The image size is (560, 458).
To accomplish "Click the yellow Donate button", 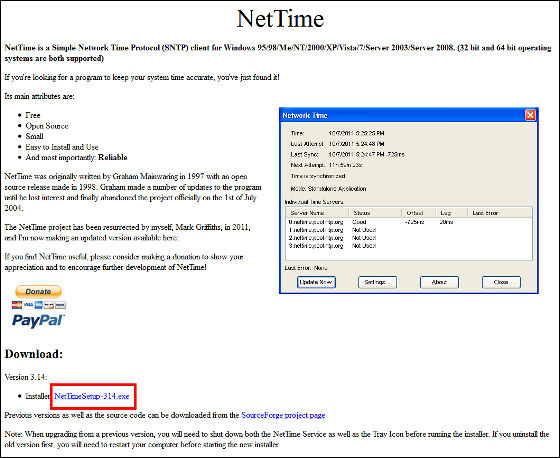I will (38, 292).
